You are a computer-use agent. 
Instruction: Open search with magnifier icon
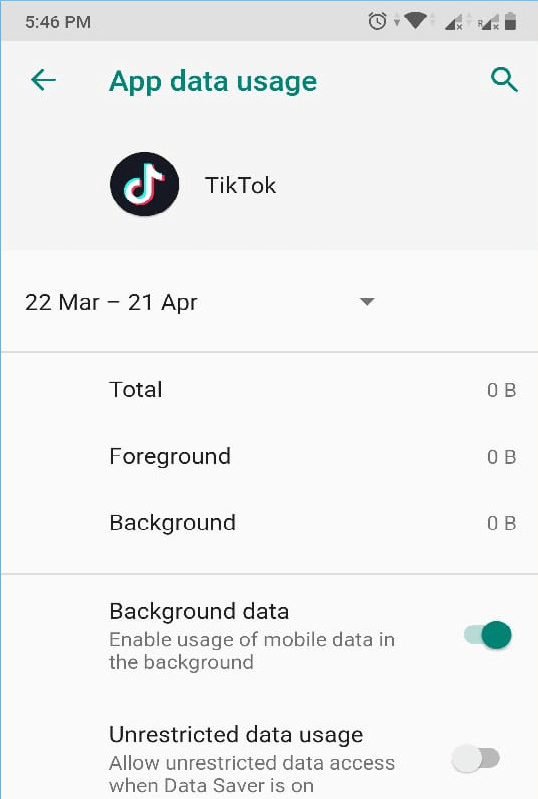point(504,80)
